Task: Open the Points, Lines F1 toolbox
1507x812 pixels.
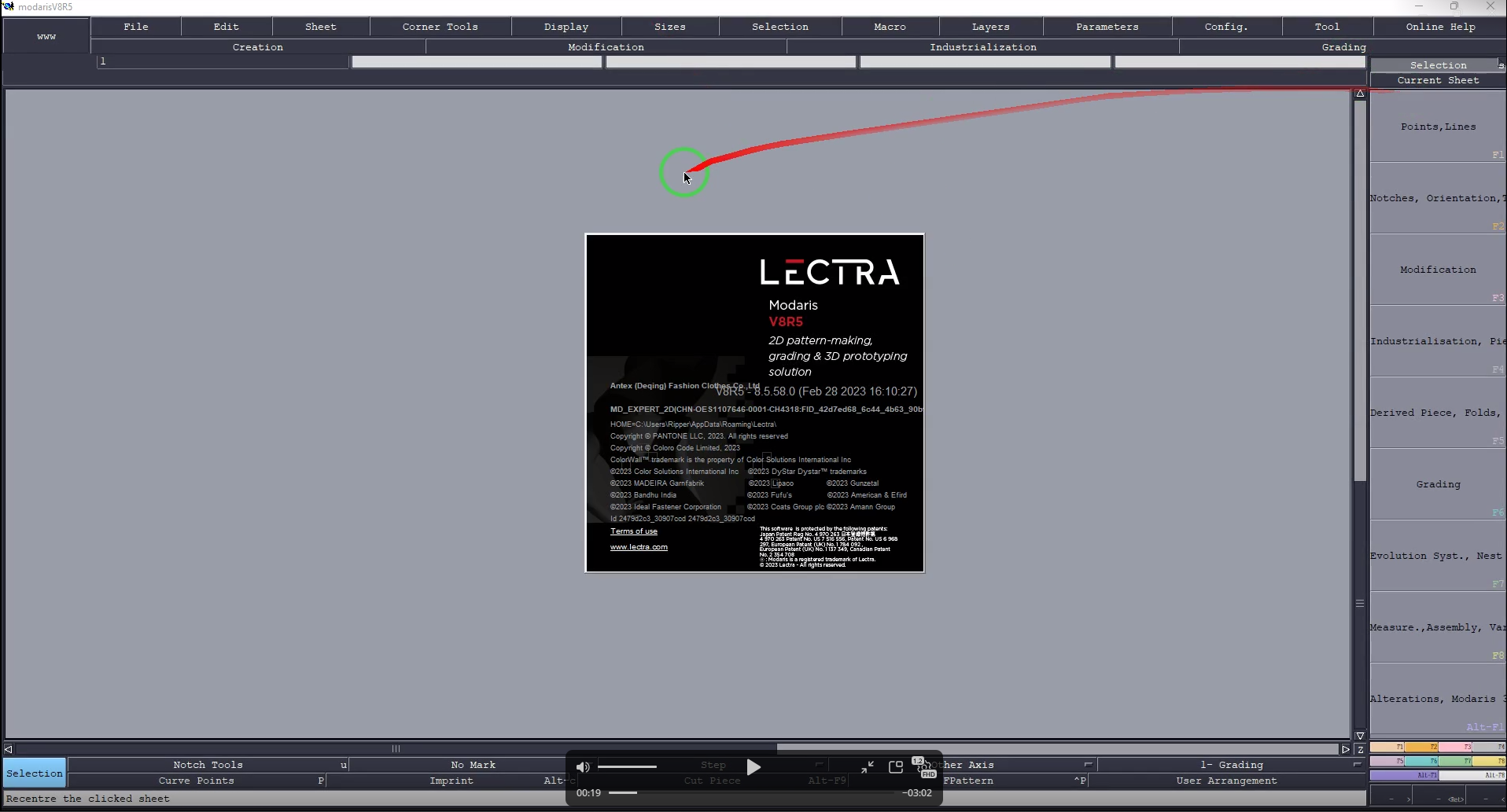Action: 1438,127
